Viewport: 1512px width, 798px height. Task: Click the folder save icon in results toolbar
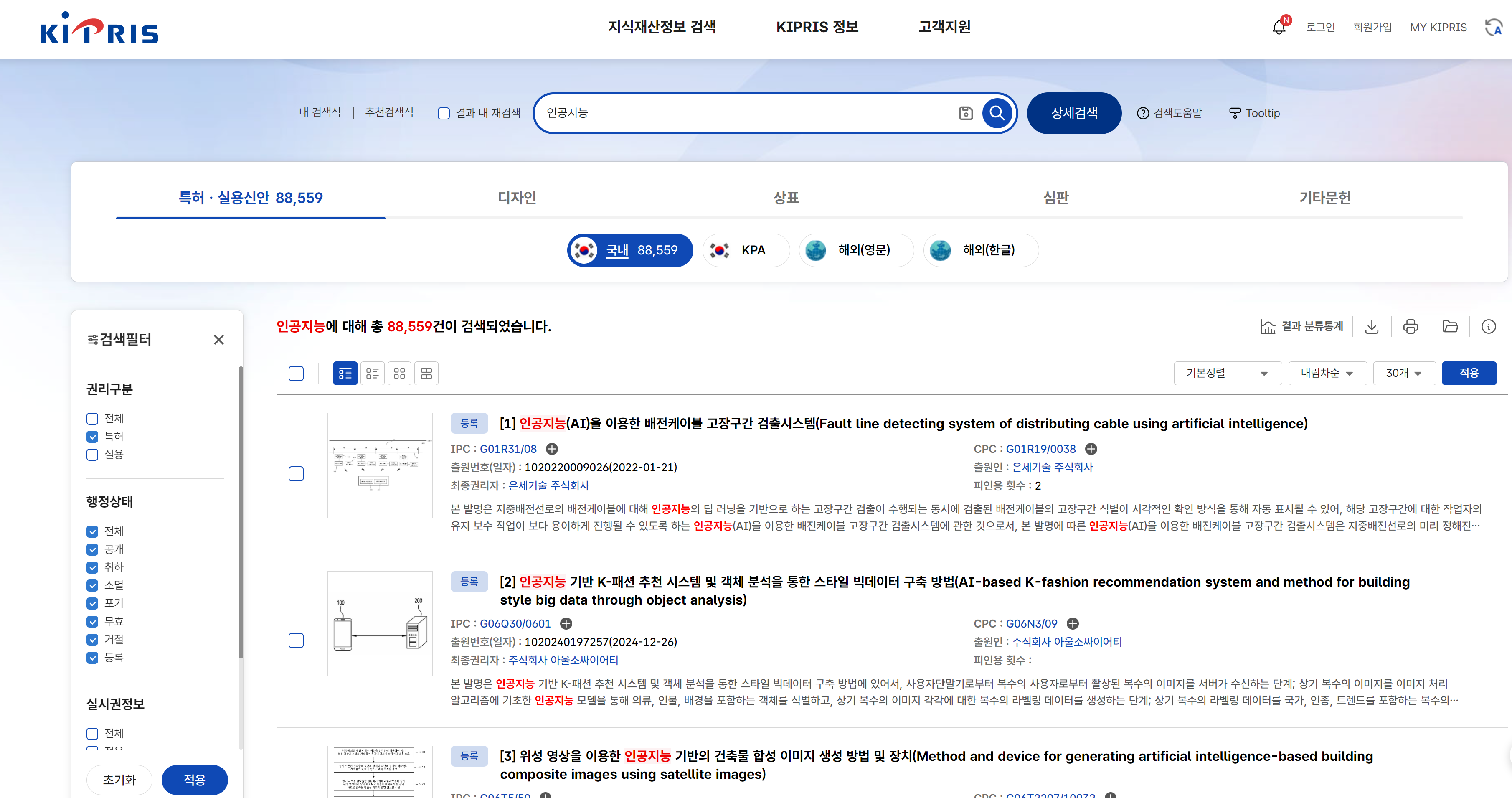[x=1450, y=326]
